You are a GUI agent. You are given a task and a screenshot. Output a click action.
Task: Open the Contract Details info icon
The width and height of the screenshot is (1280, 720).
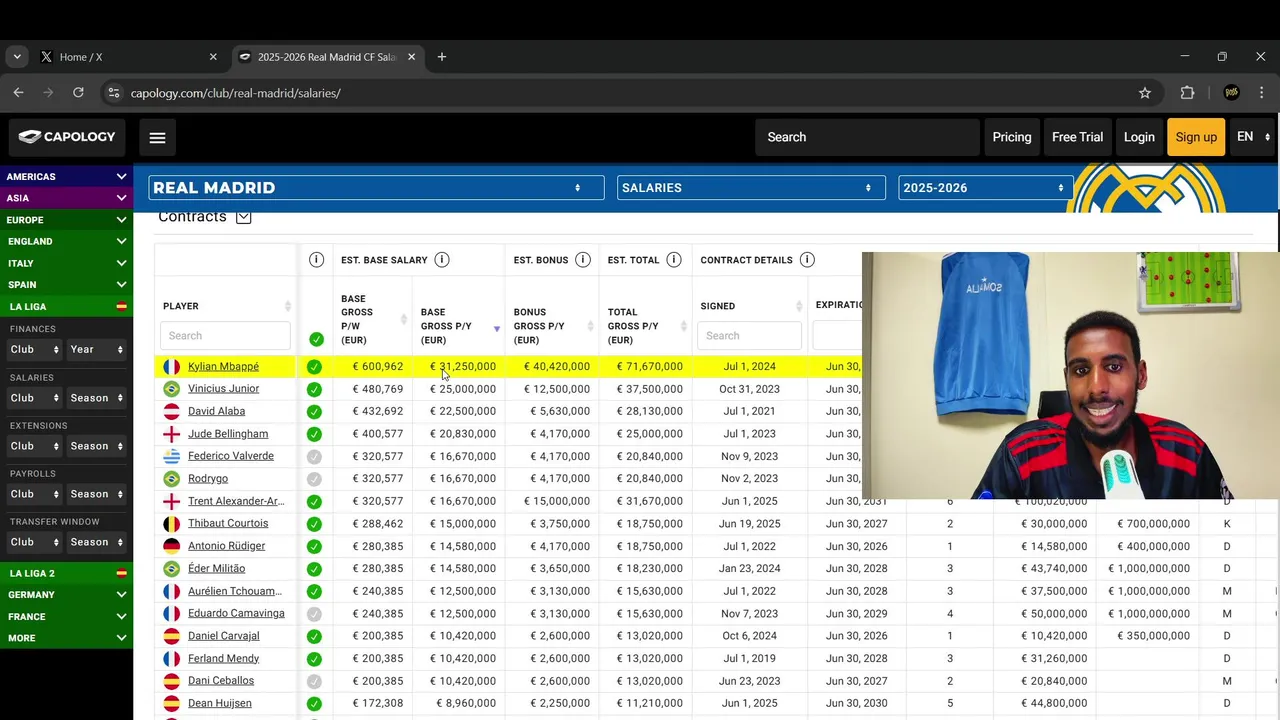pyautogui.click(x=807, y=260)
